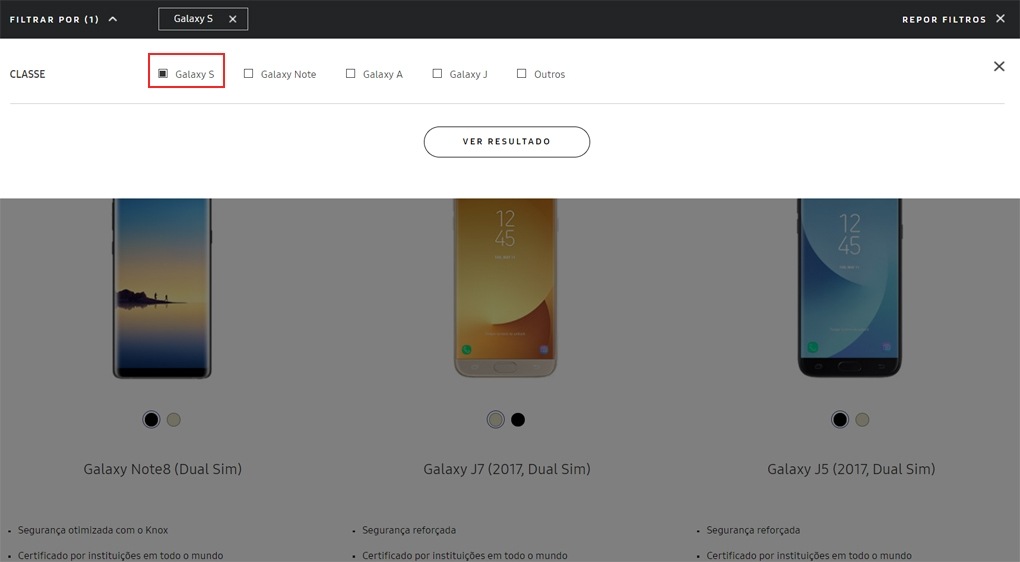Select gold color for Galaxy J5
1020x562 pixels.
[863, 420]
